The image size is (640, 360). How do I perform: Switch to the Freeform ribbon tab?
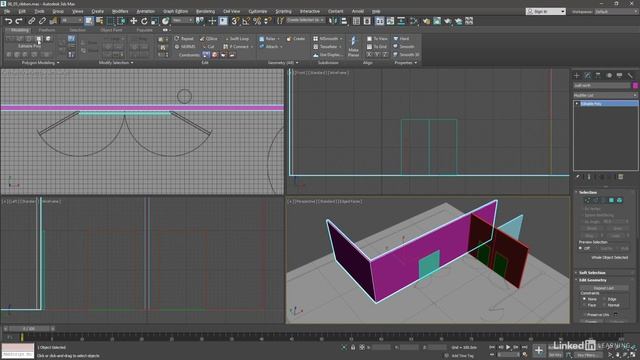[47, 30]
